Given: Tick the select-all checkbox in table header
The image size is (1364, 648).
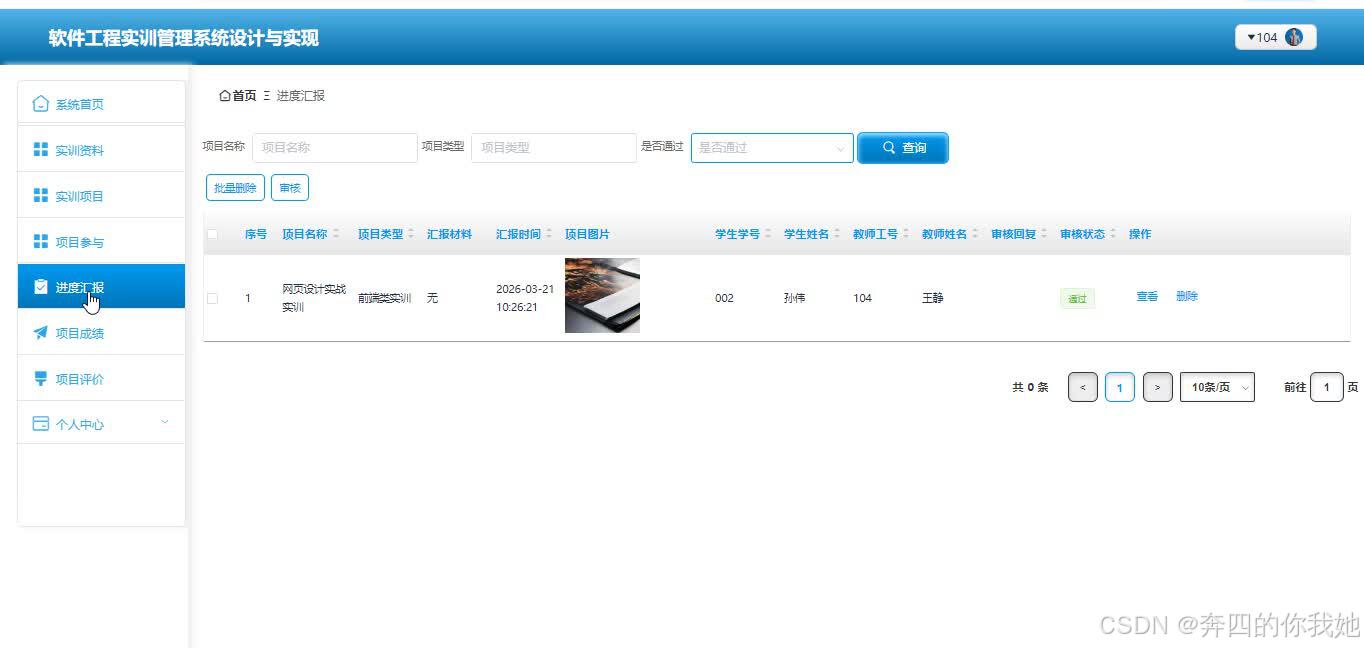Looking at the screenshot, I should (x=212, y=234).
